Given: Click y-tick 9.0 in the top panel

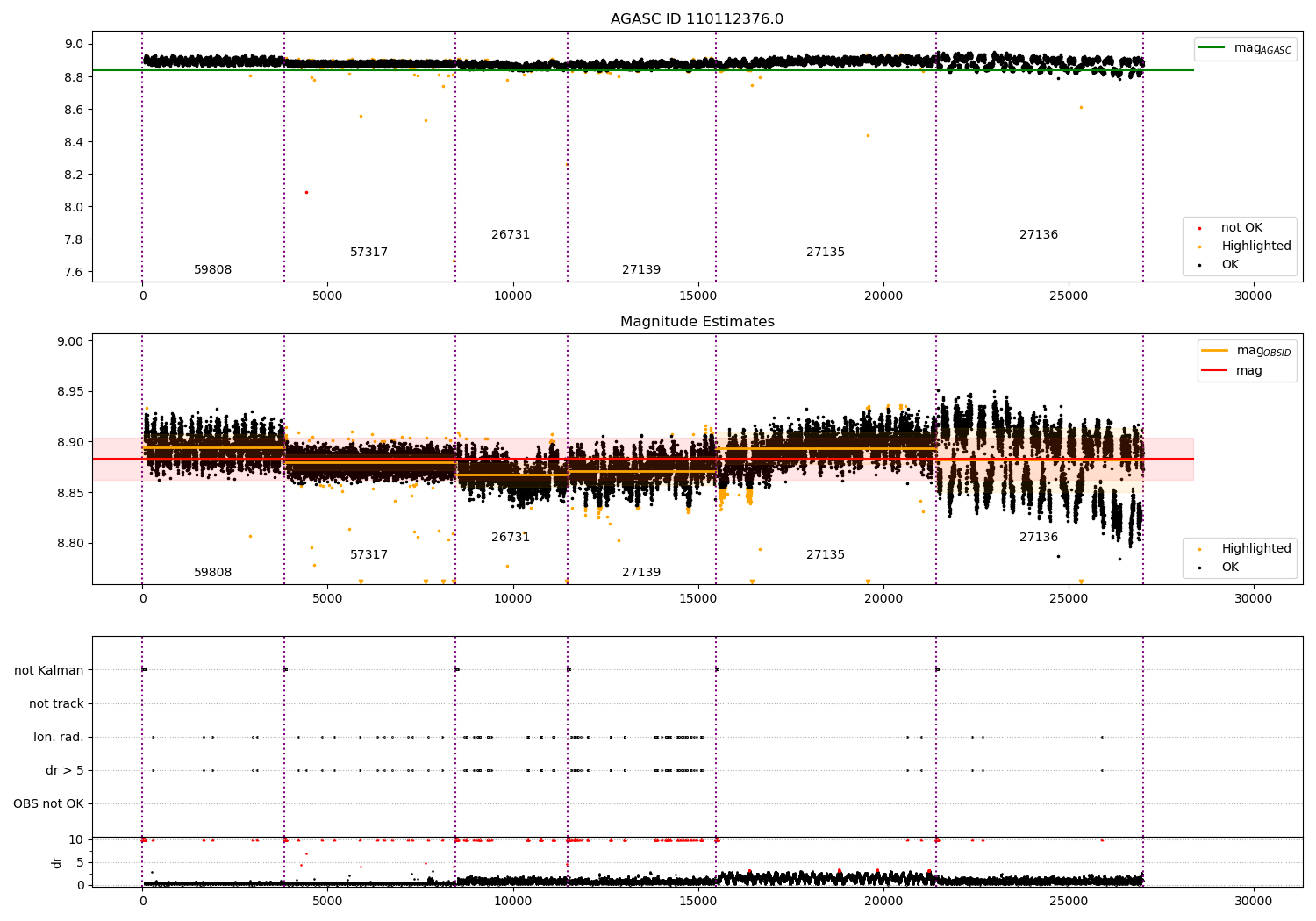Looking at the screenshot, I should click(74, 45).
